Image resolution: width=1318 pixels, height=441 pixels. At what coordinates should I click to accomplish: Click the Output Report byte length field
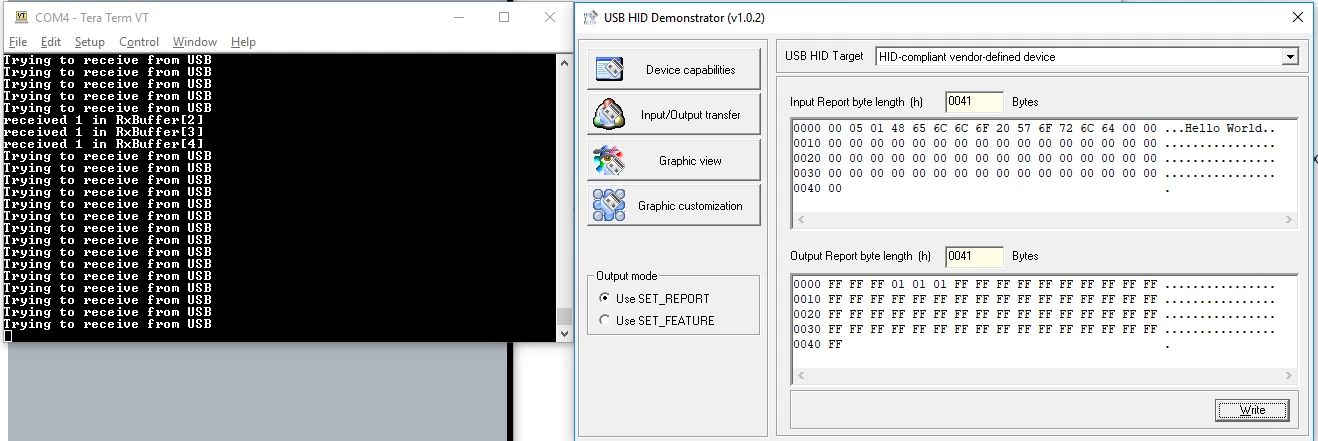click(974, 256)
